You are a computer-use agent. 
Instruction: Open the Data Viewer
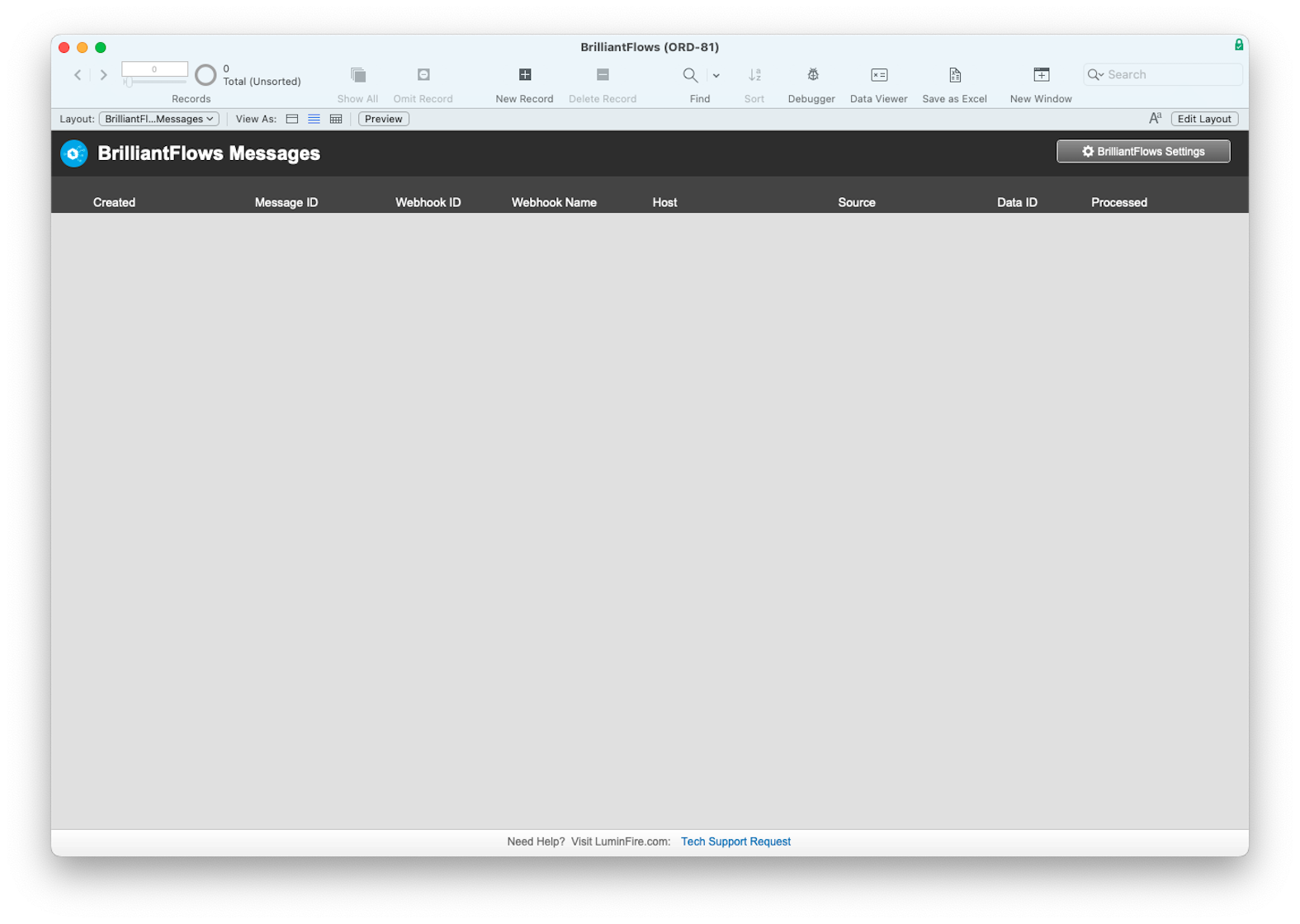click(x=879, y=75)
